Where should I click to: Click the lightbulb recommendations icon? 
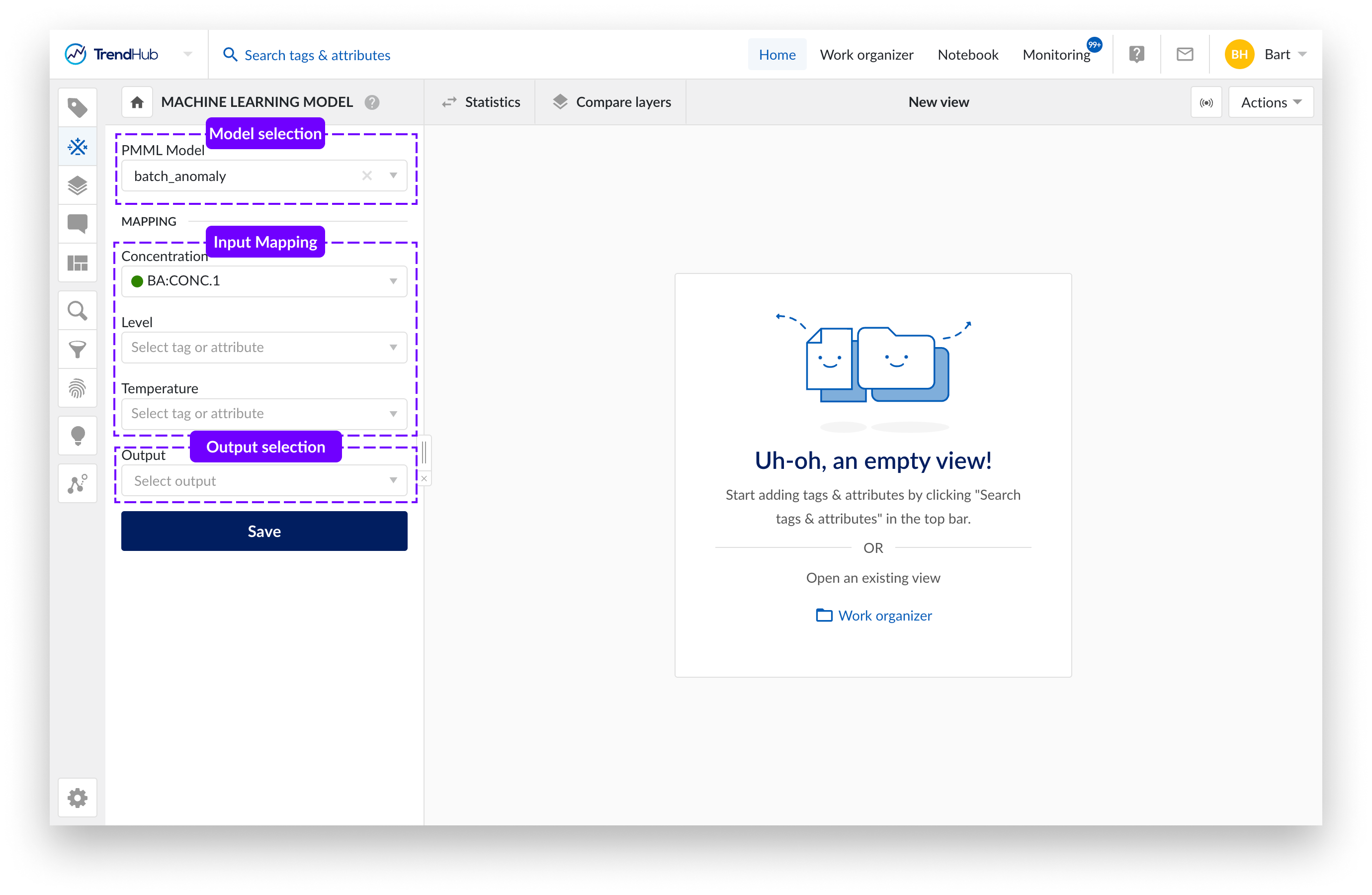tap(77, 436)
